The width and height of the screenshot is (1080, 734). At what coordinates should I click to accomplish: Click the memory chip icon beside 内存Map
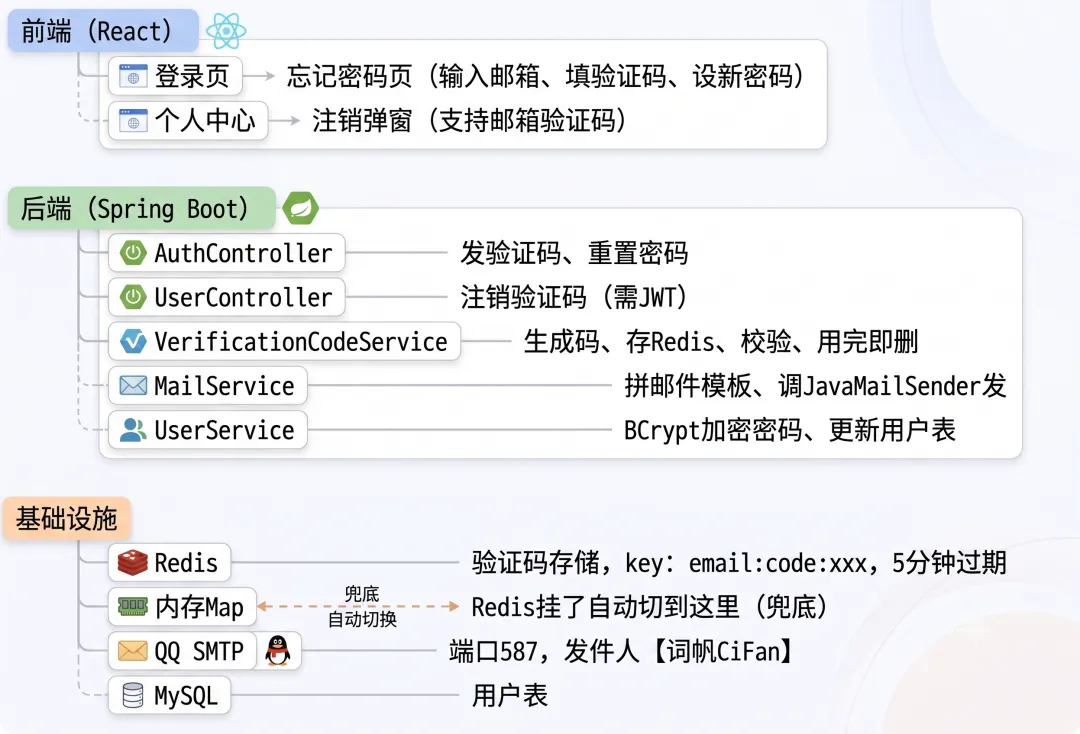[132, 606]
